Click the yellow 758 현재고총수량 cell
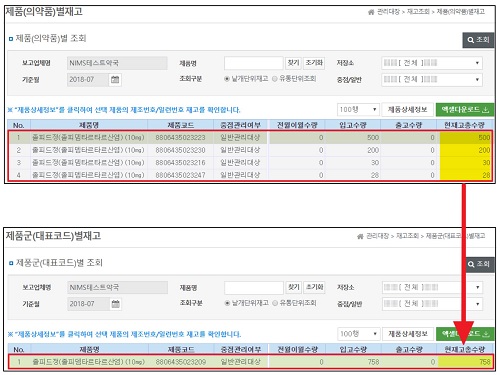 (x=465, y=362)
